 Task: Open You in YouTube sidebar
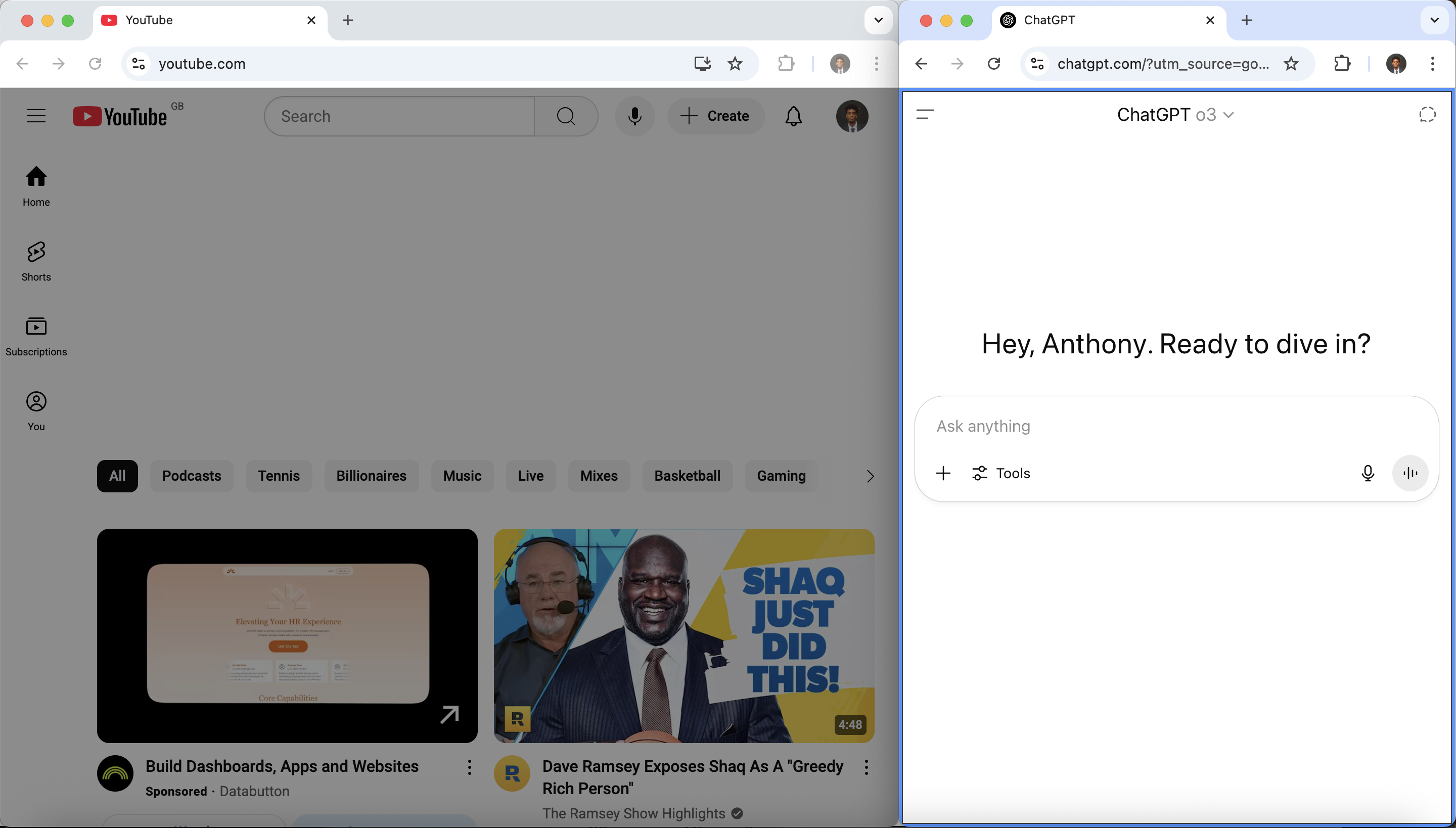36,411
